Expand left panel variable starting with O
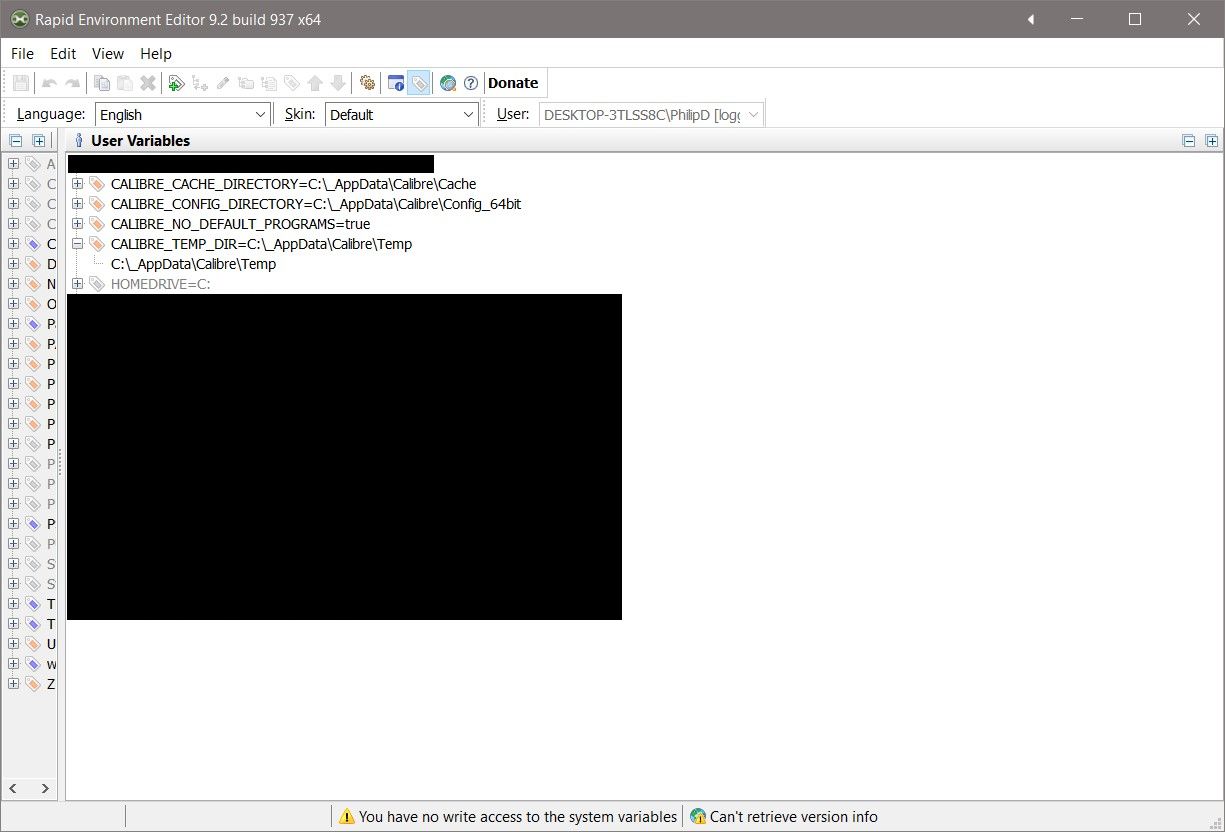 coord(14,304)
